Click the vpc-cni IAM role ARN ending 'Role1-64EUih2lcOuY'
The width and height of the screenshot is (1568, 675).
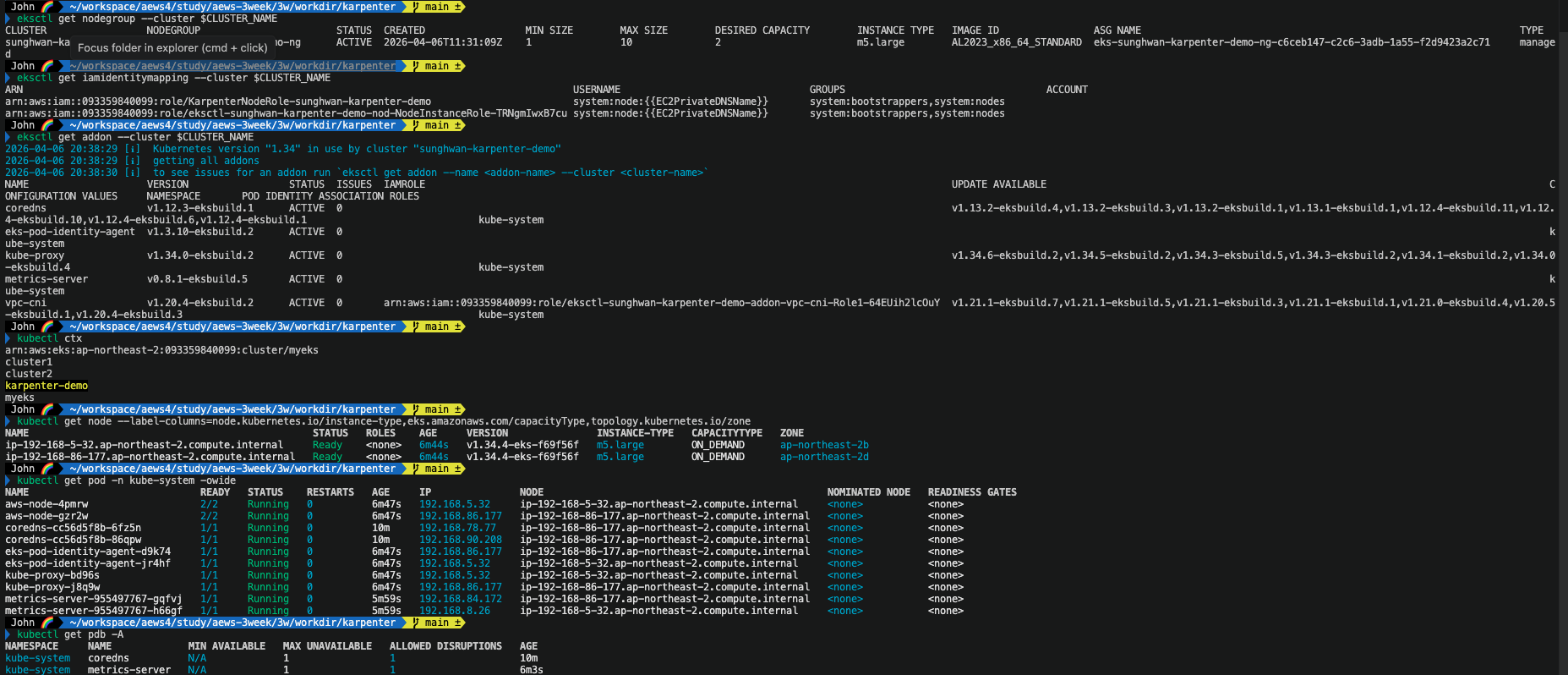(x=662, y=303)
